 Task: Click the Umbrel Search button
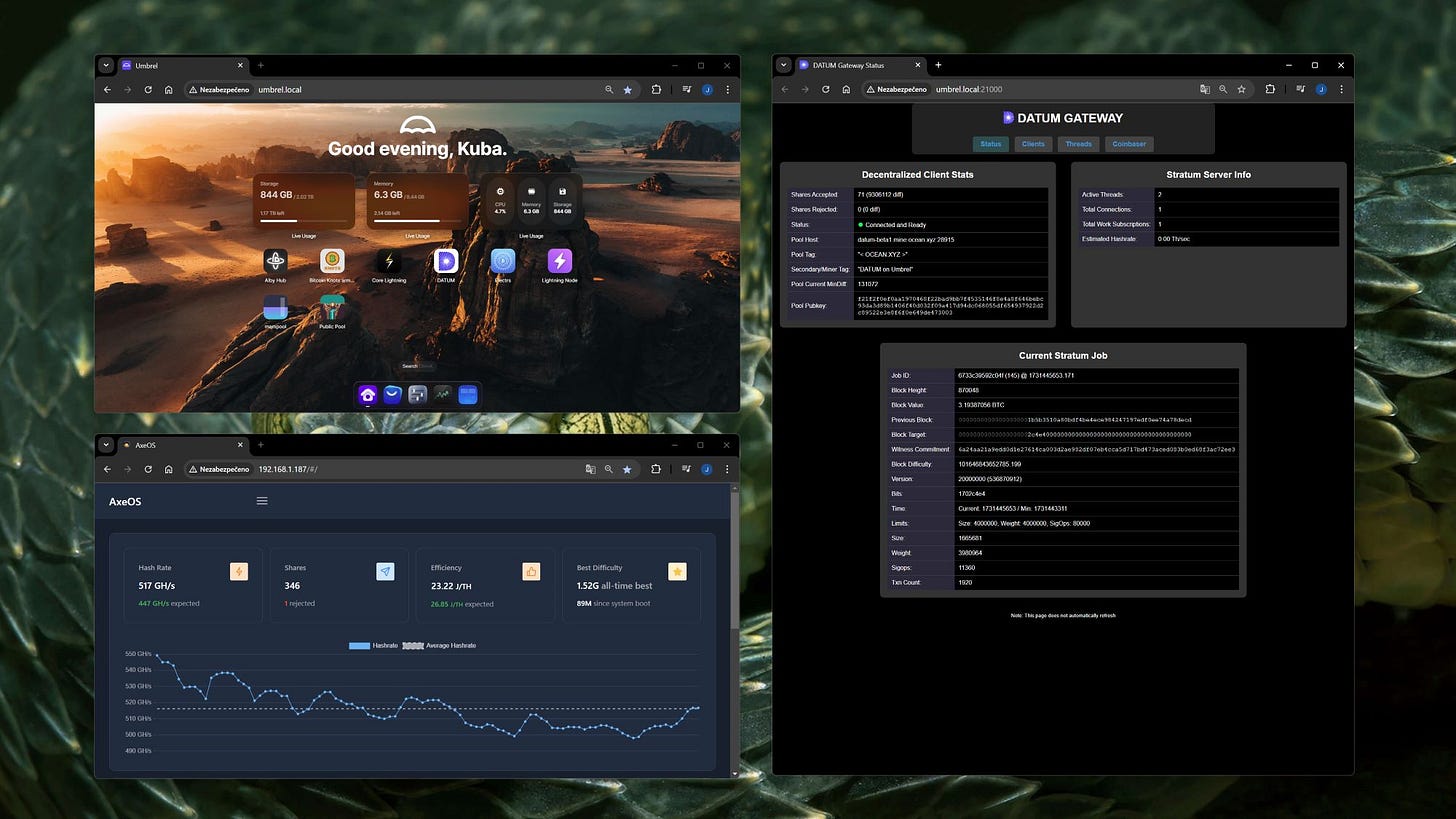pos(419,366)
